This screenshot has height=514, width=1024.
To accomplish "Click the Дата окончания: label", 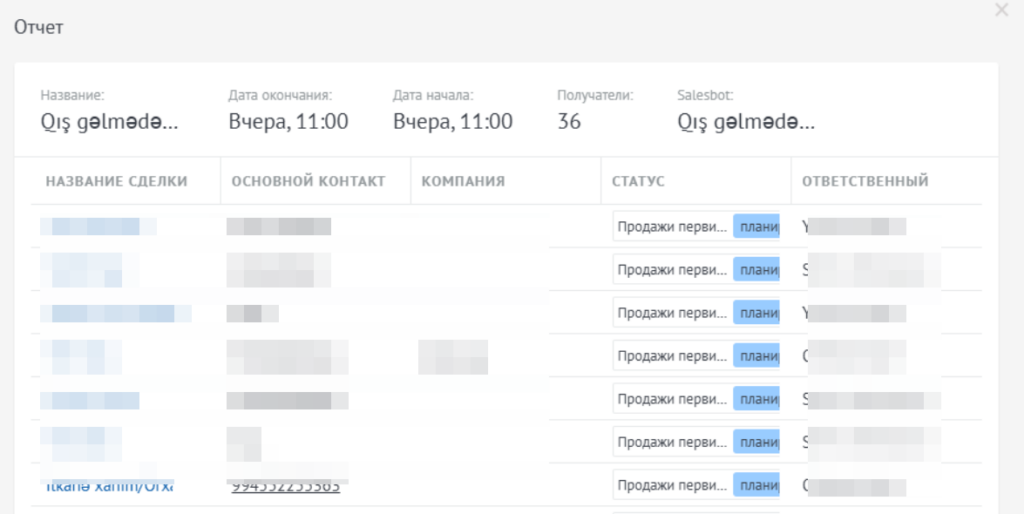I will tap(280, 95).
